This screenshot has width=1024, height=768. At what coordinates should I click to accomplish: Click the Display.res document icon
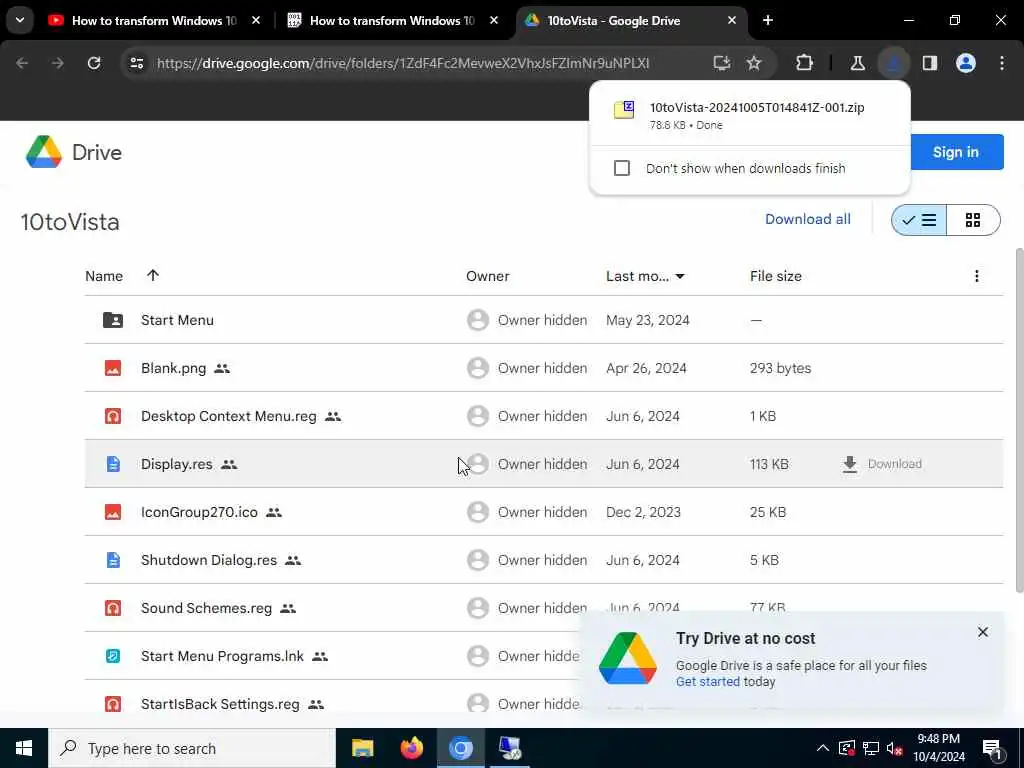click(x=113, y=464)
